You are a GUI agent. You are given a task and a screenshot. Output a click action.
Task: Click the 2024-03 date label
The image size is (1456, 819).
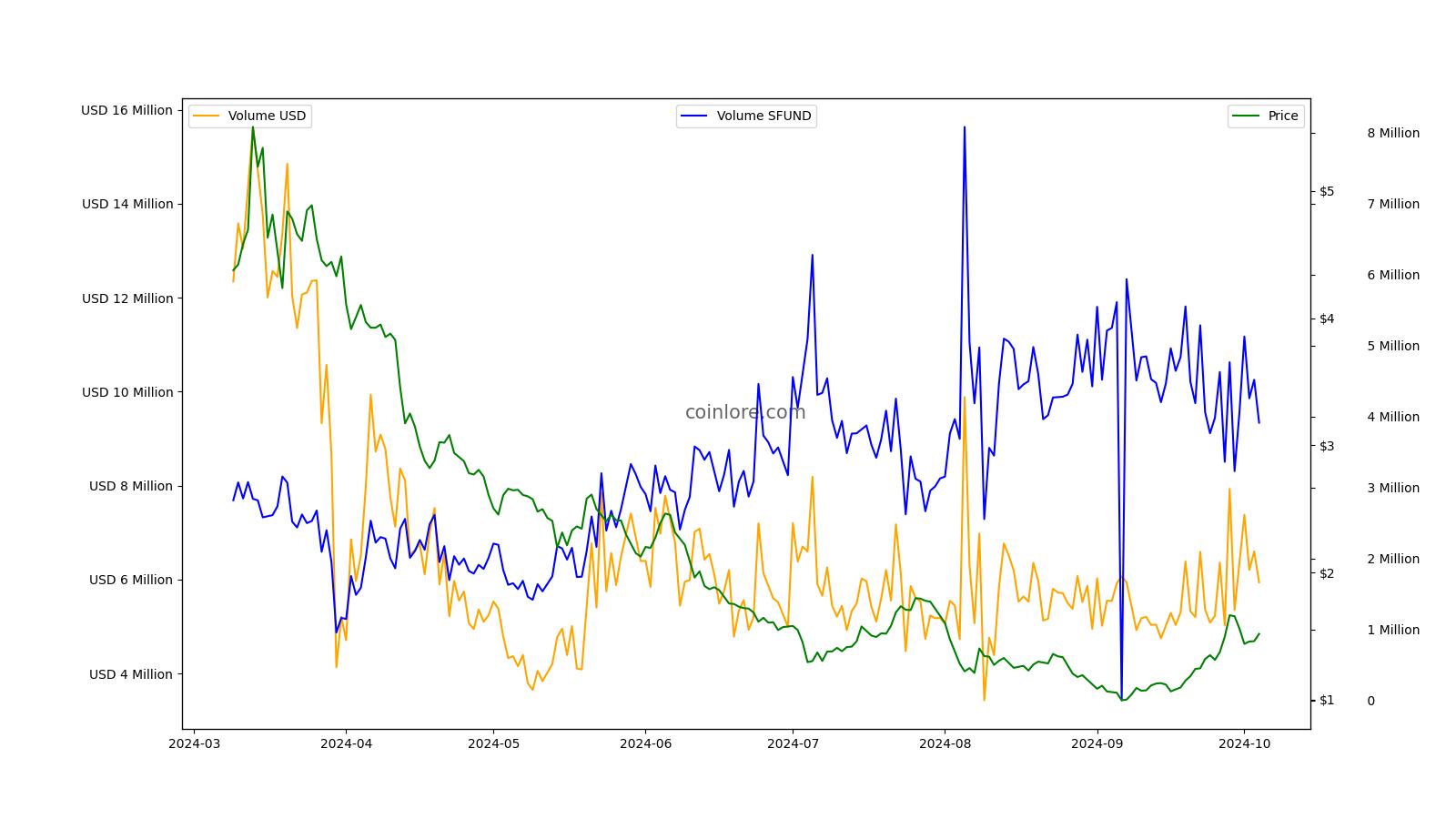coord(194,743)
